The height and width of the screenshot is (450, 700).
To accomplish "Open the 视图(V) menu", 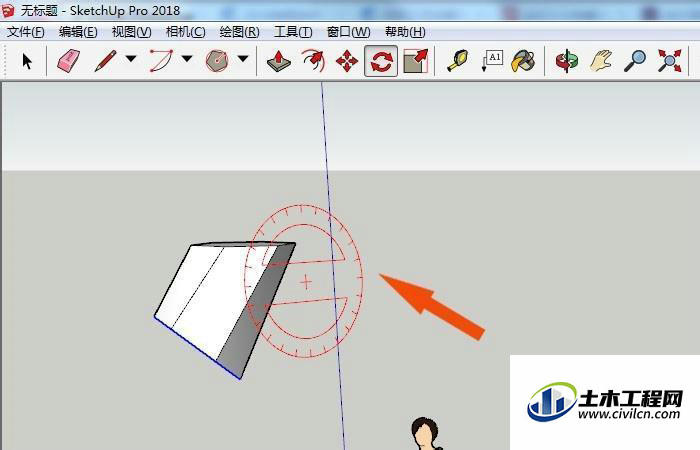I will 131,32.
